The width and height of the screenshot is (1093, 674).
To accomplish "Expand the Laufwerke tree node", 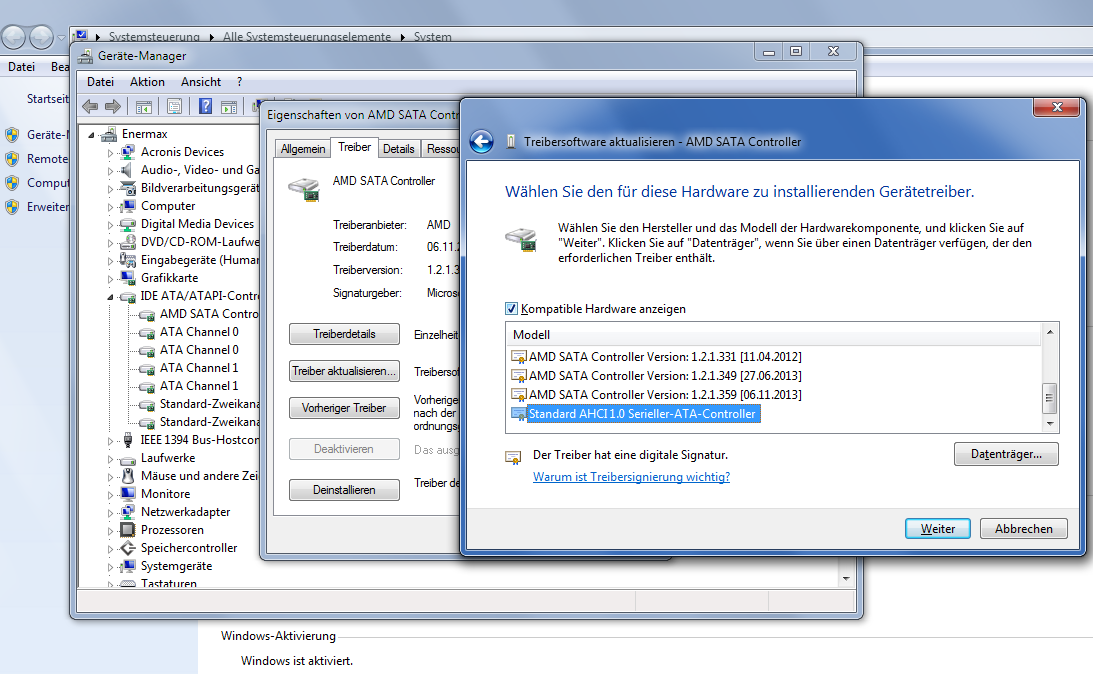I will (110, 459).
